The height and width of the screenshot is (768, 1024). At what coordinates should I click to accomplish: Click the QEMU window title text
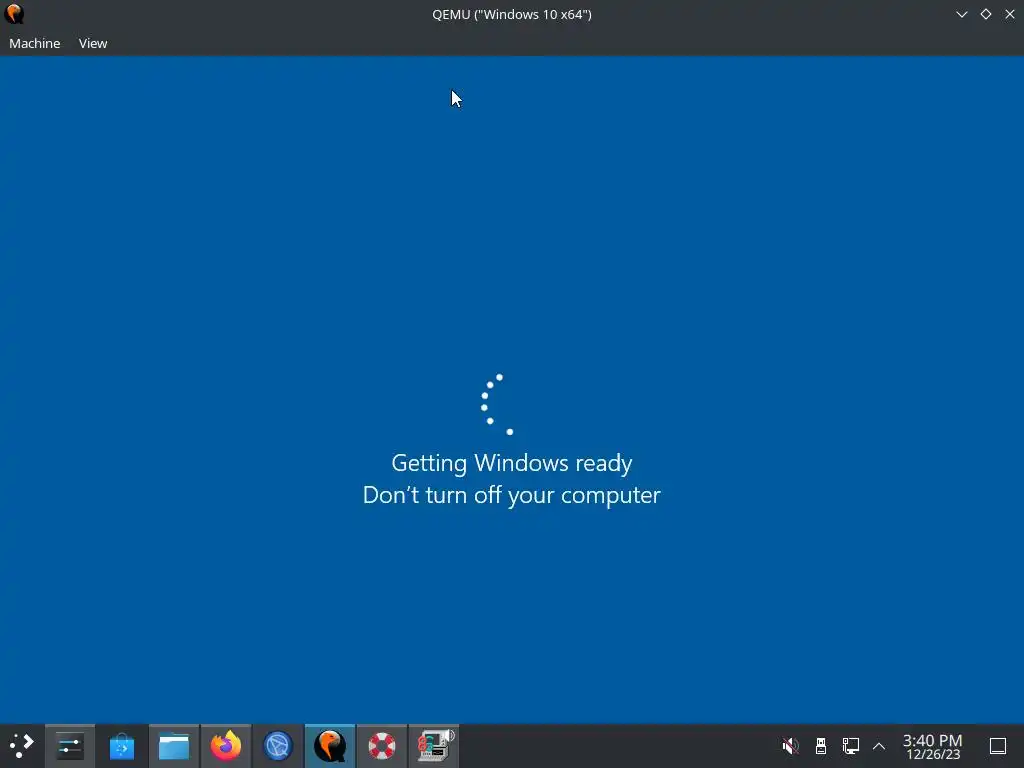[511, 14]
